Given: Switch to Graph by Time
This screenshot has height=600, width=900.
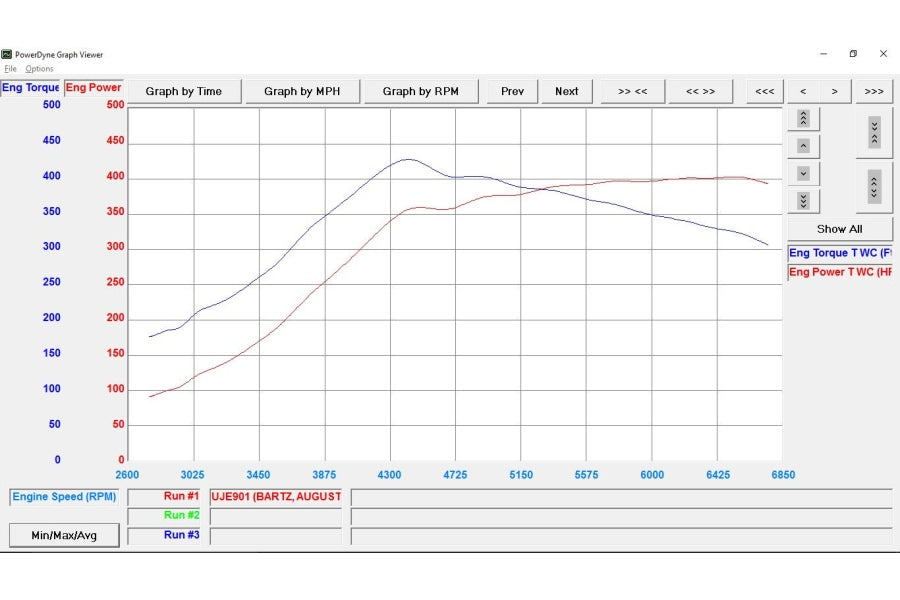Looking at the screenshot, I should click(x=184, y=91).
